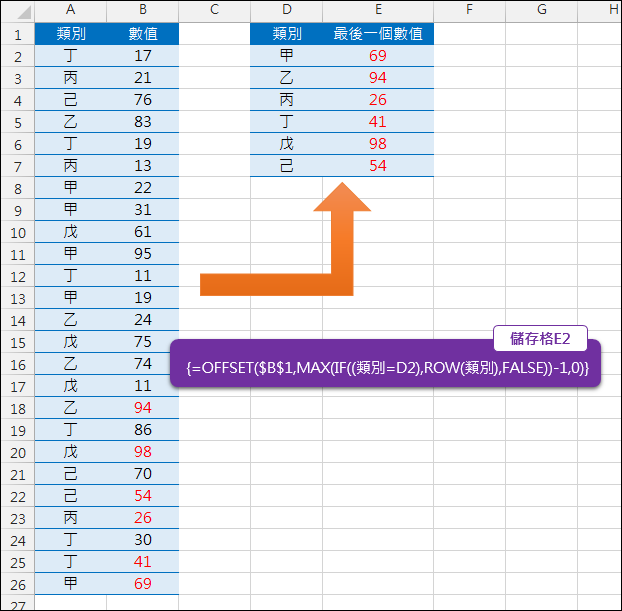Select the value 74 in cell B16

pos(143,364)
